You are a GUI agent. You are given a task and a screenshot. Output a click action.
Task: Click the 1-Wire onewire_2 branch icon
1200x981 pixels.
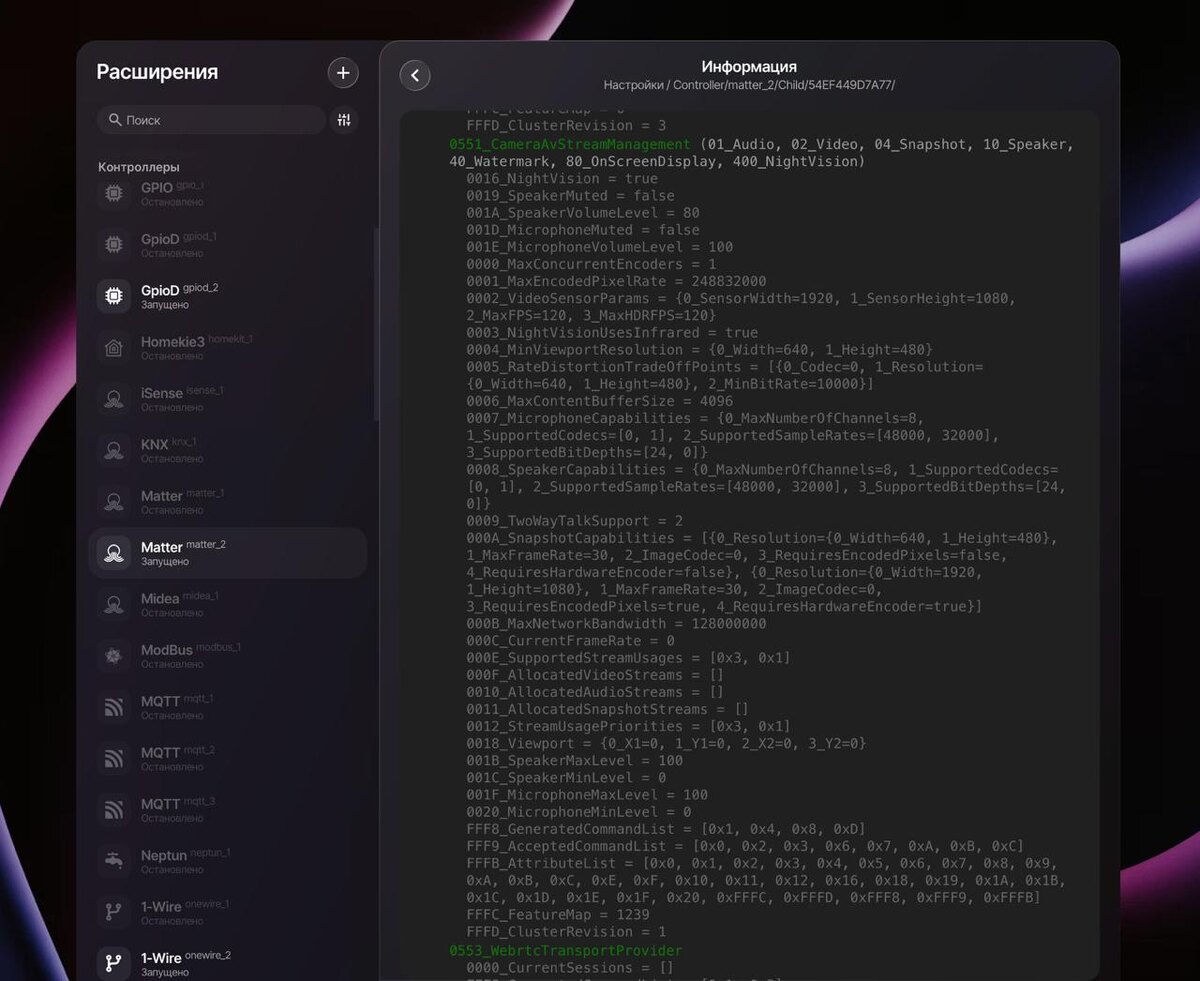click(114, 964)
